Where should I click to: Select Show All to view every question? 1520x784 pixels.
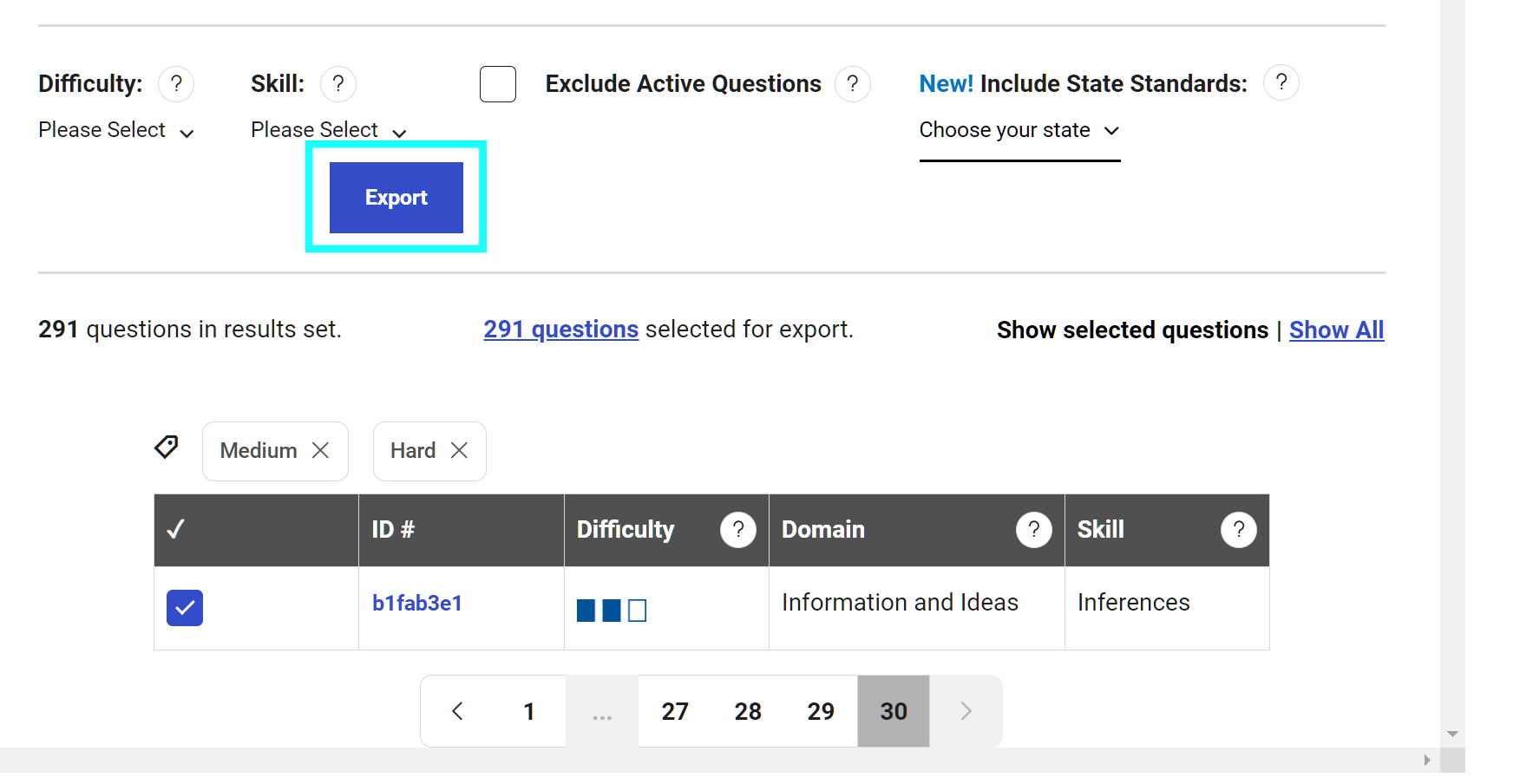coord(1336,330)
